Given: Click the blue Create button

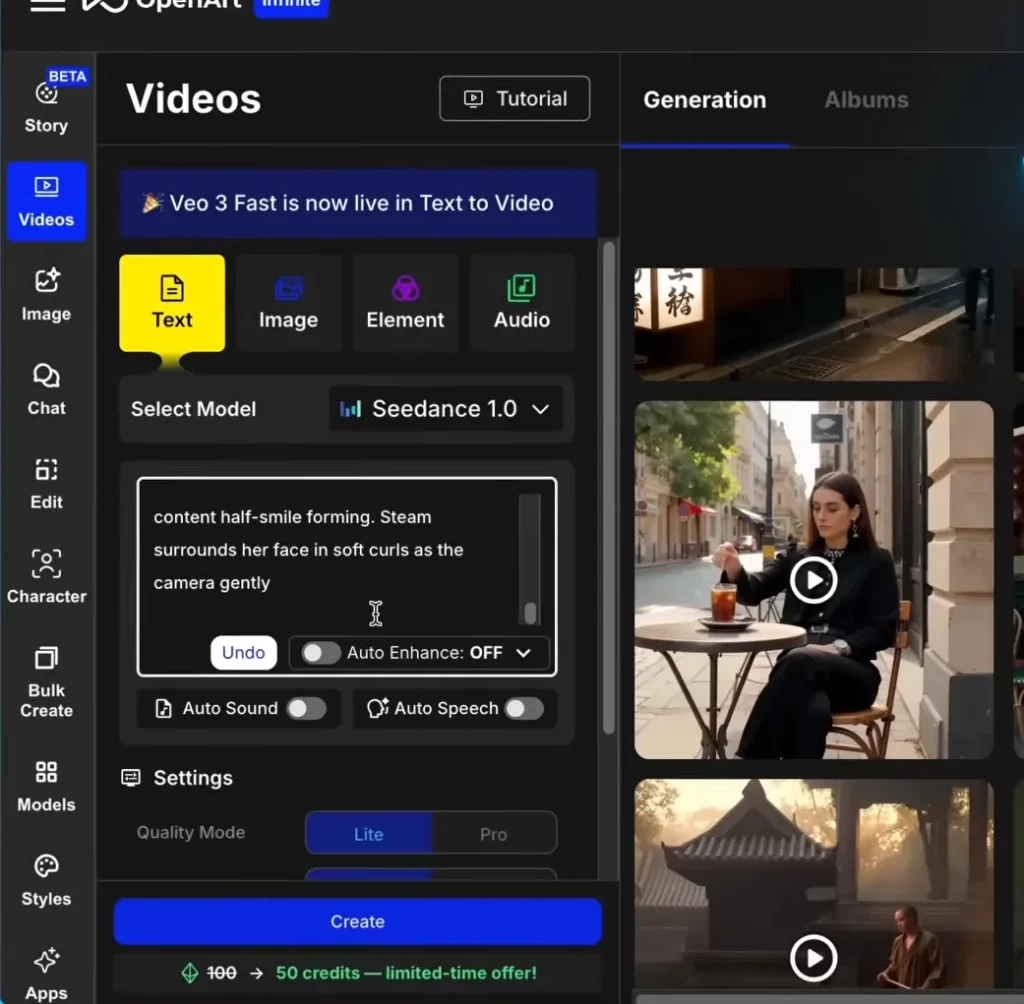Looking at the screenshot, I should tap(357, 922).
